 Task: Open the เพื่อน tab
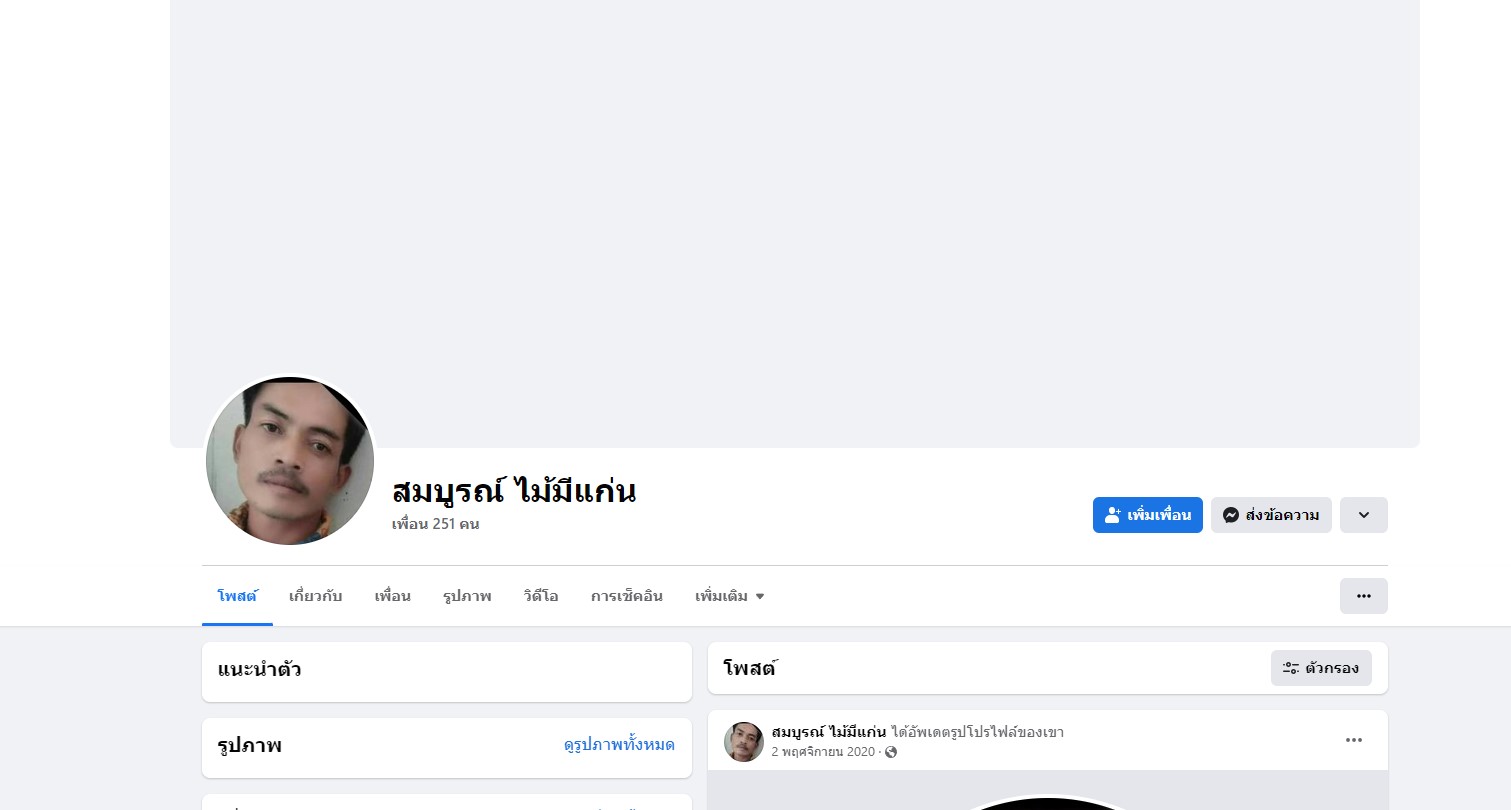[x=393, y=596]
